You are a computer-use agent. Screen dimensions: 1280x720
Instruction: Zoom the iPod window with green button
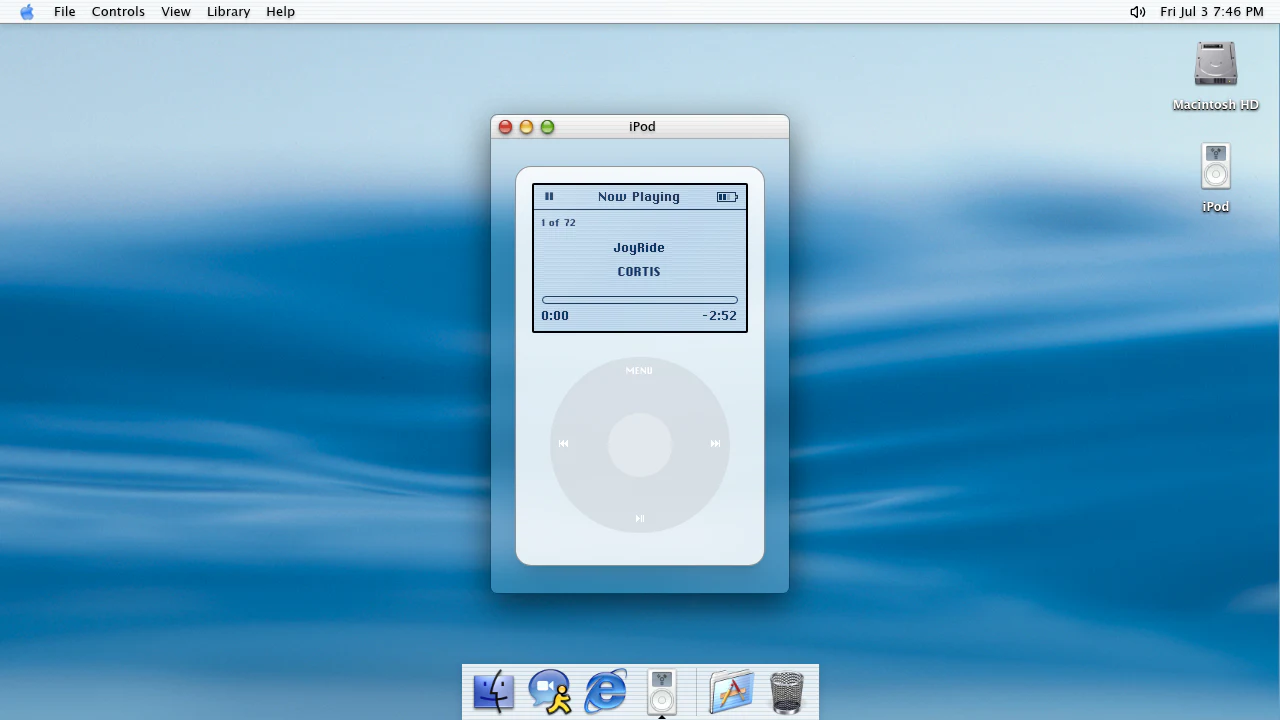coord(547,127)
